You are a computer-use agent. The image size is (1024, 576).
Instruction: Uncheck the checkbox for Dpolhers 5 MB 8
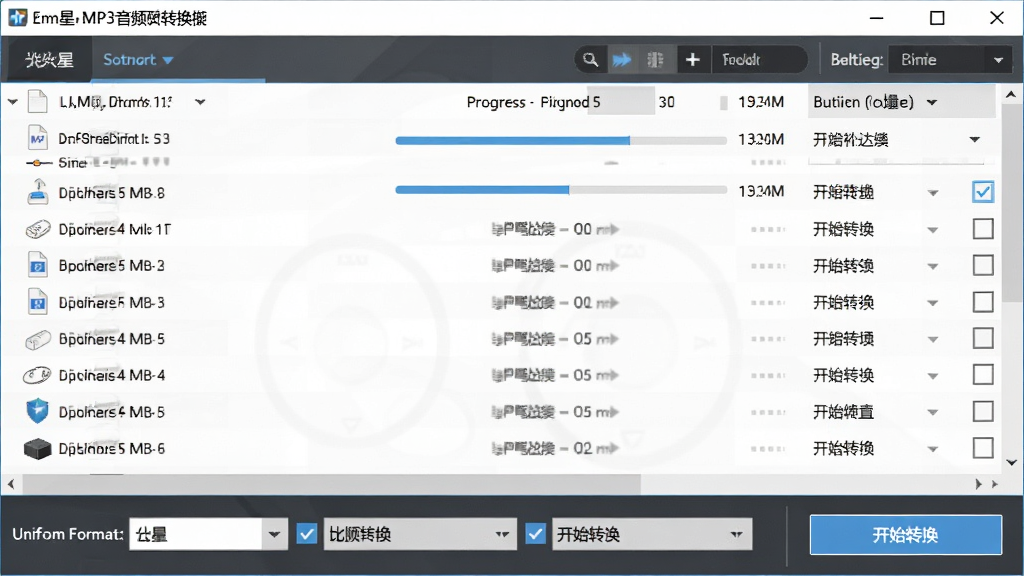point(983,192)
